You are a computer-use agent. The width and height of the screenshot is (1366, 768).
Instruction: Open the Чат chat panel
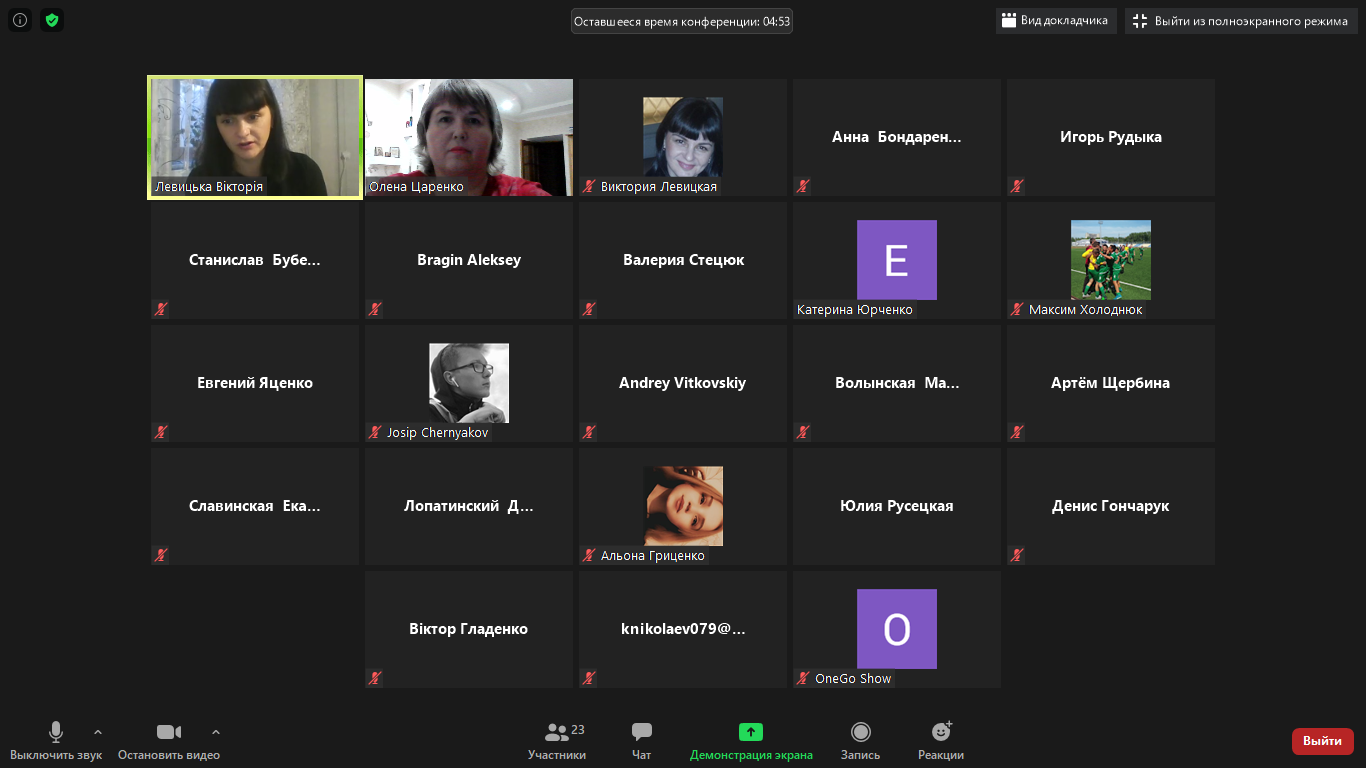pos(642,741)
